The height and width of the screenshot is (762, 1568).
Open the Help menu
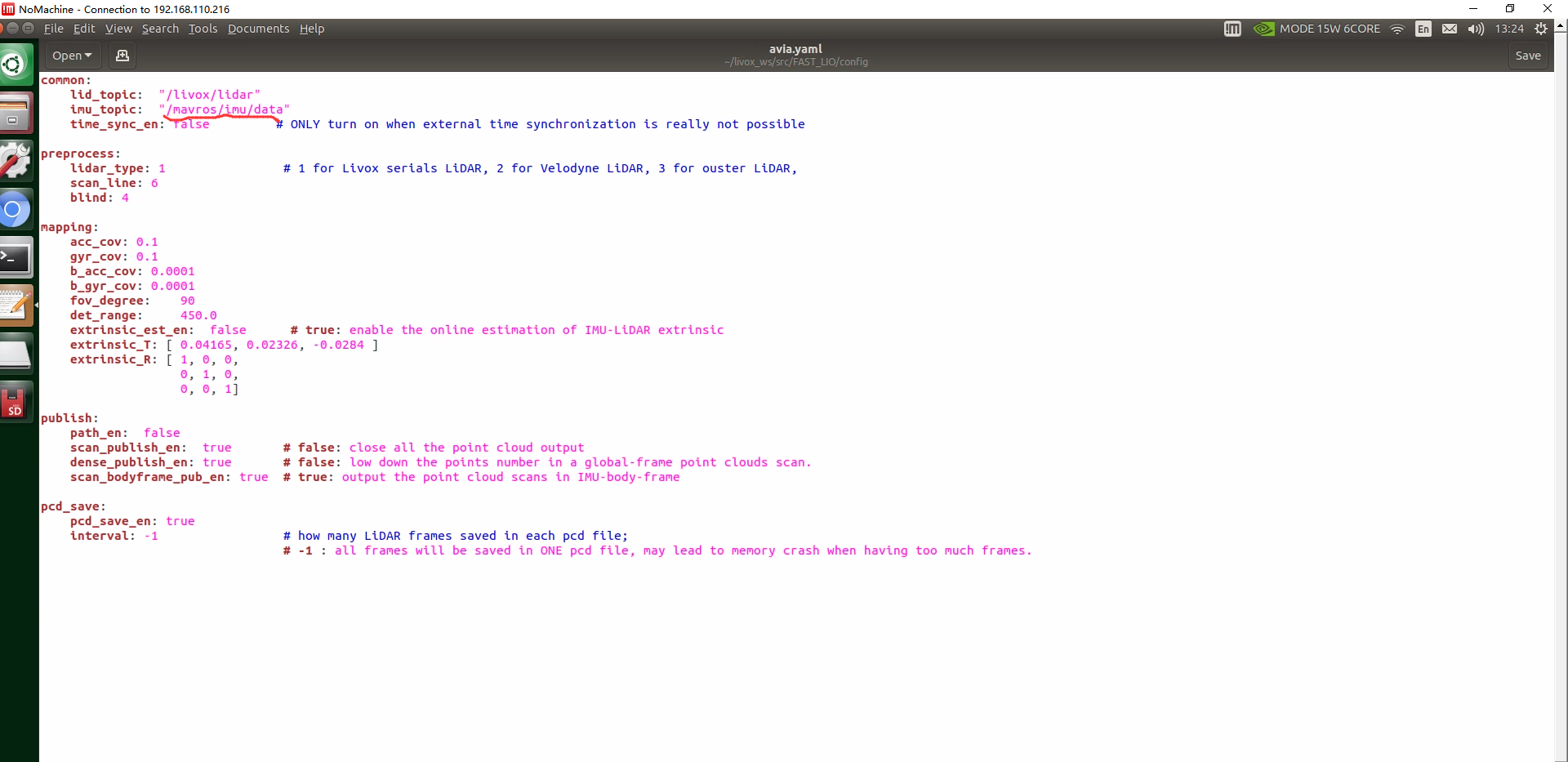pyautogui.click(x=312, y=29)
